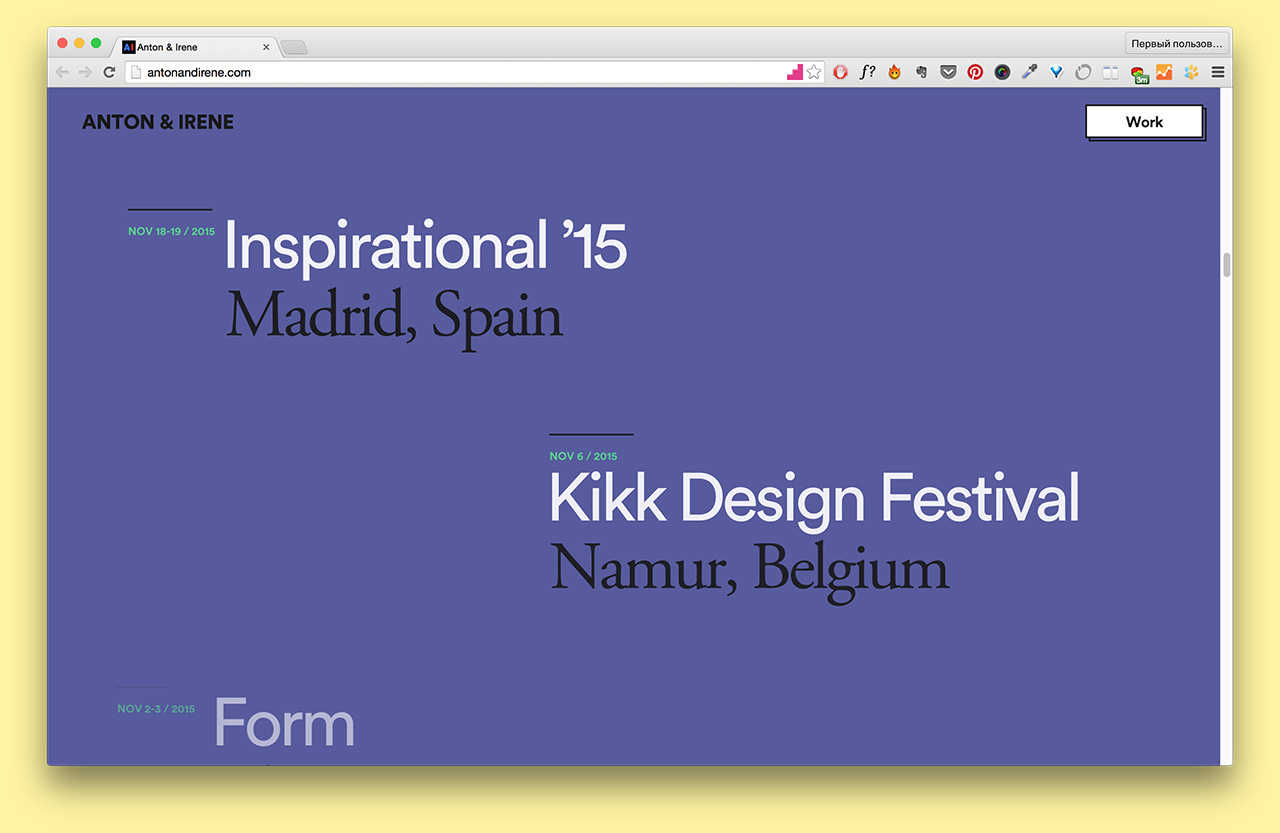The width and height of the screenshot is (1280, 833).
Task: Open the WhatFont f? extension
Action: [x=868, y=72]
